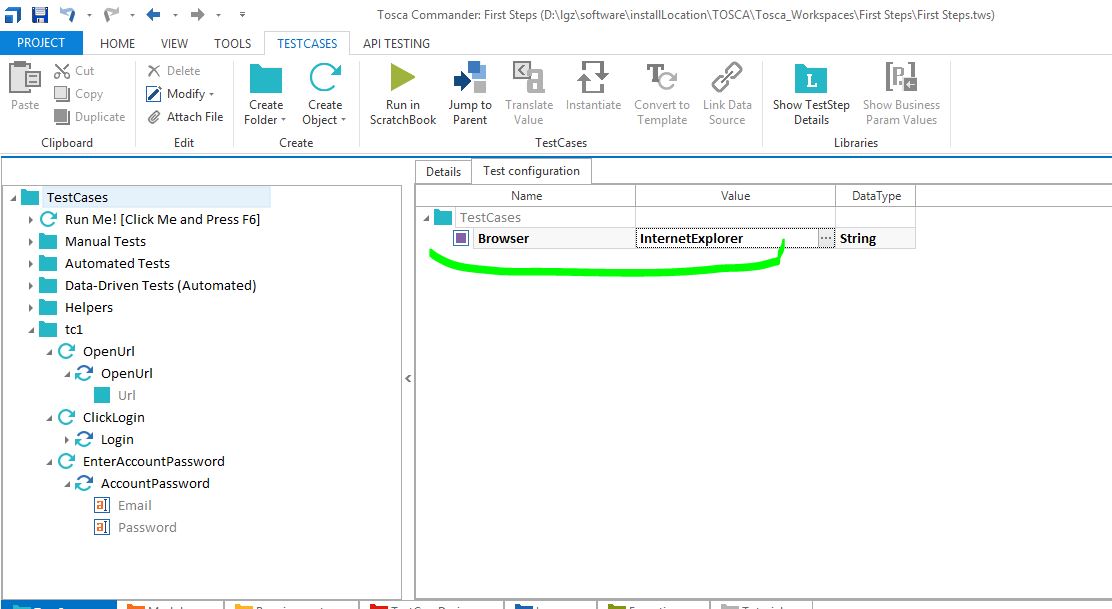Click the Save icon in quick access toolbar
The image size is (1112, 609).
[x=40, y=14]
